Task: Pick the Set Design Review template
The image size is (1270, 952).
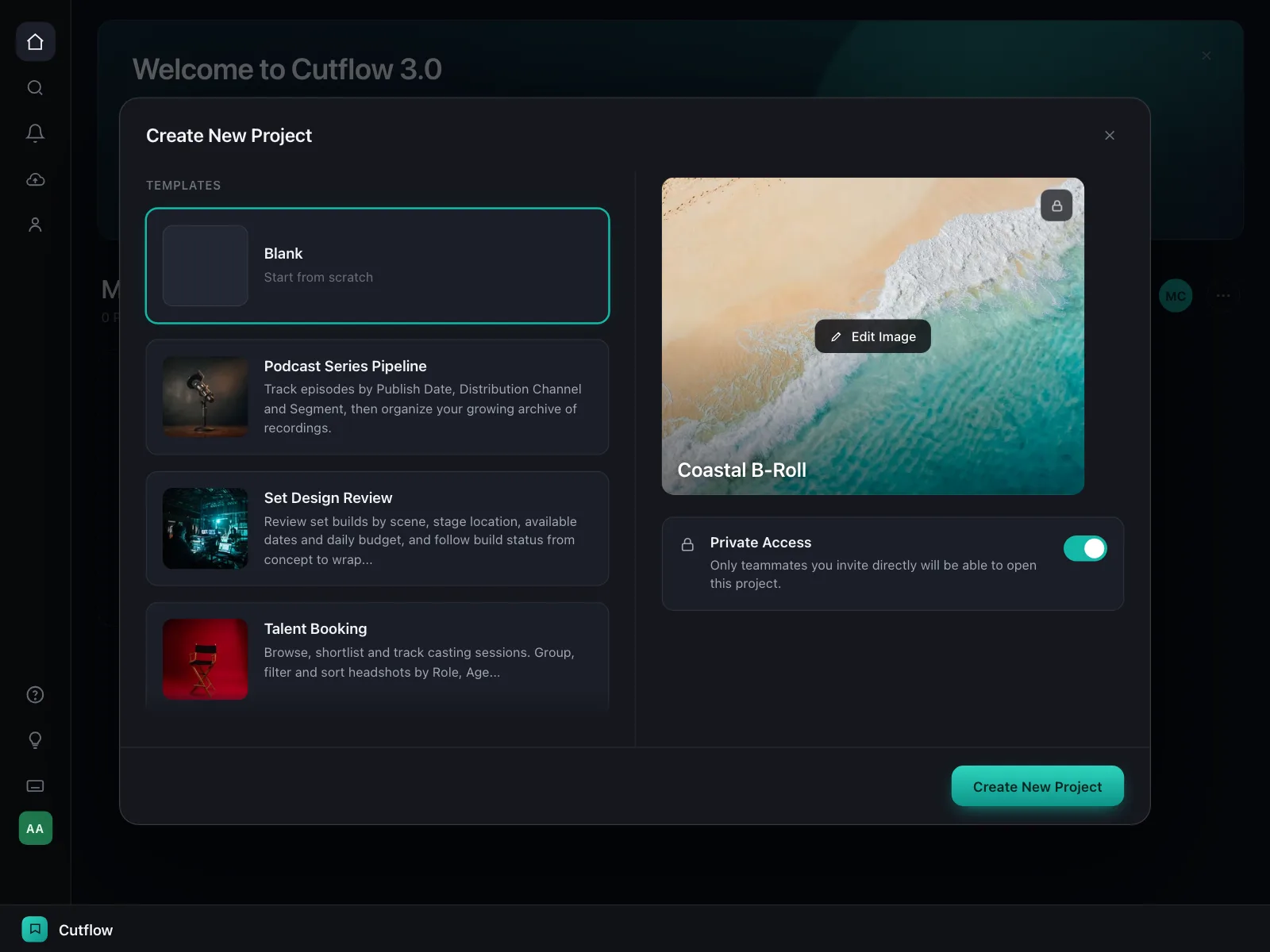Action: [x=378, y=528]
